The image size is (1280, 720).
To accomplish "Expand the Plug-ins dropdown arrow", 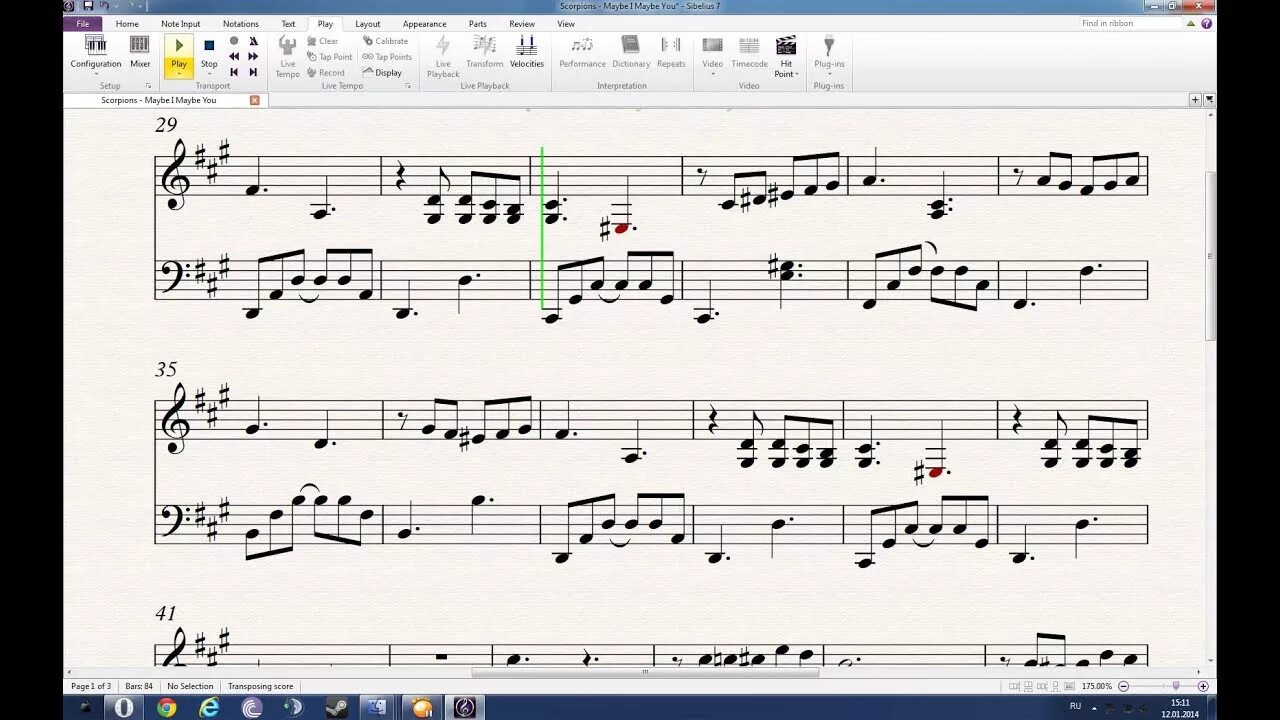I will pyautogui.click(x=829, y=74).
